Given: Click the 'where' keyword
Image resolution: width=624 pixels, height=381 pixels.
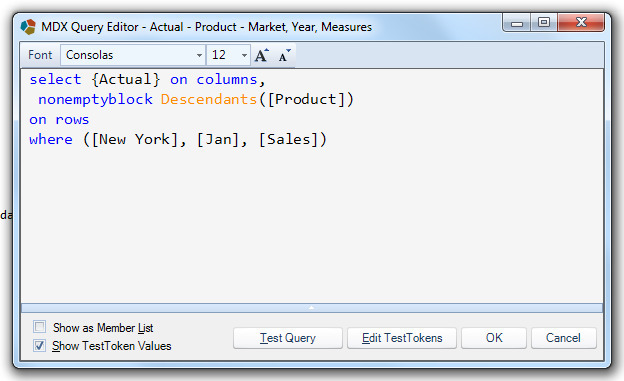Looking at the screenshot, I should point(51,140).
